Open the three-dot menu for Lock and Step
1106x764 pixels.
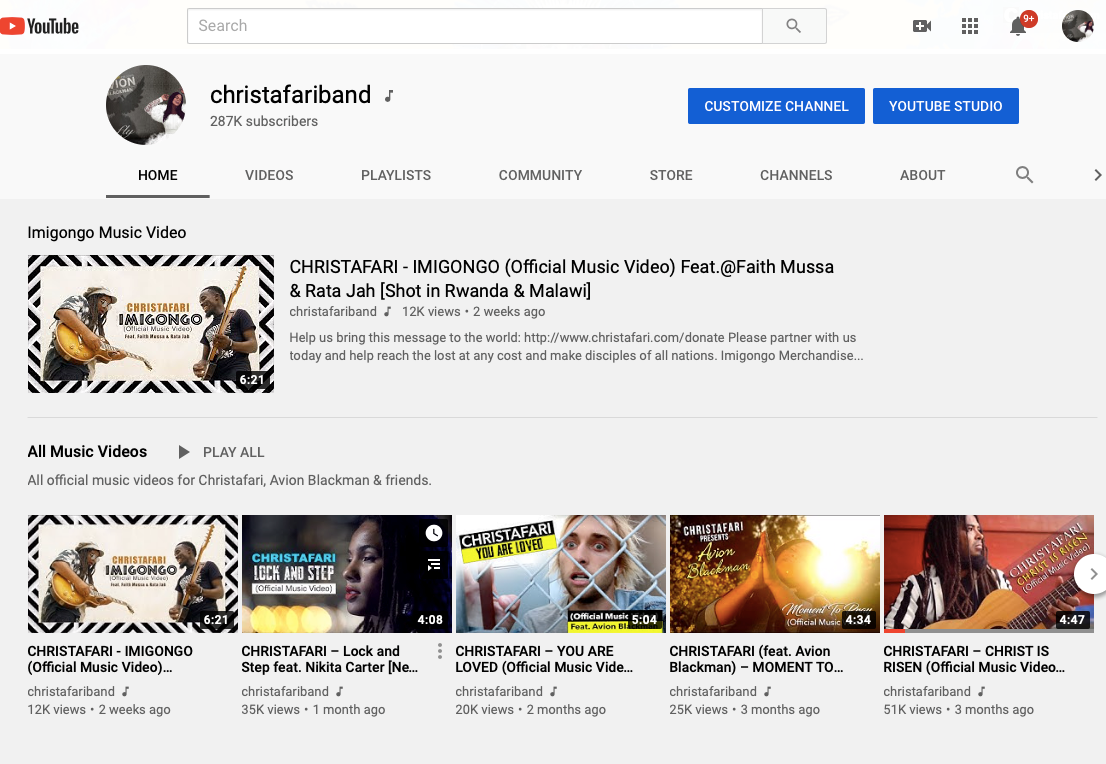click(439, 651)
